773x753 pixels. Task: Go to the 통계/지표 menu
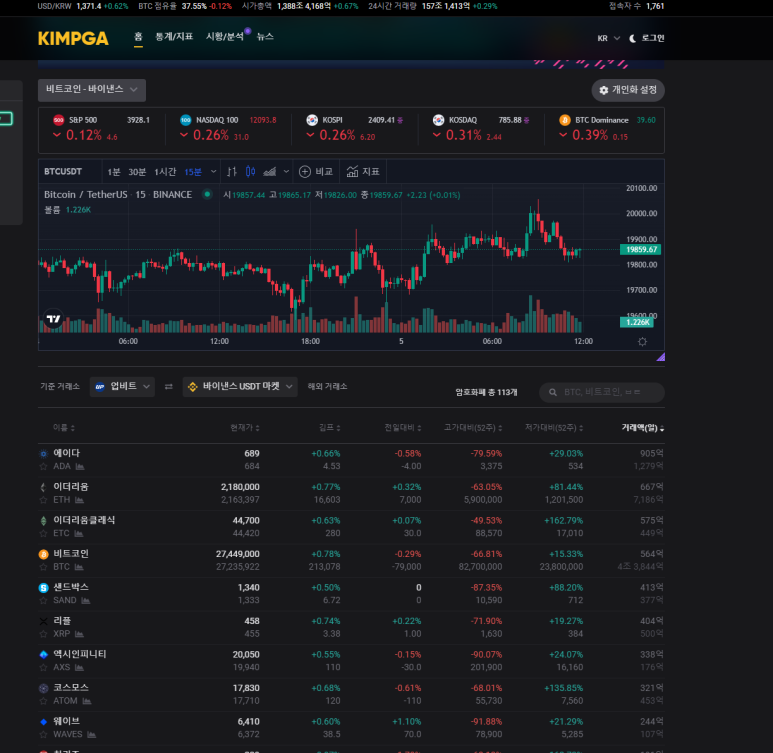174,37
